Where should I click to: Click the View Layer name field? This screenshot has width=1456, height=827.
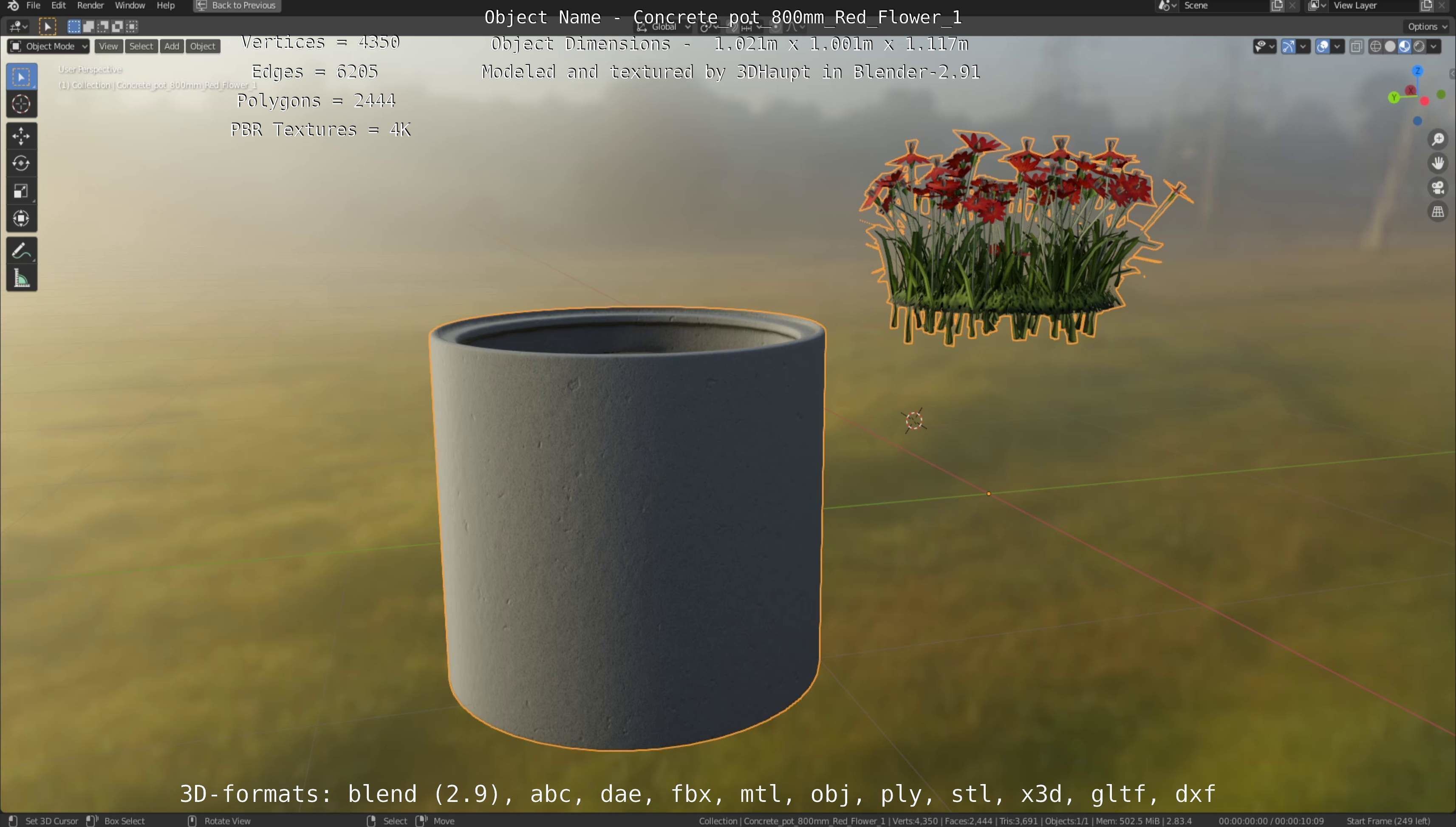[1374, 6]
